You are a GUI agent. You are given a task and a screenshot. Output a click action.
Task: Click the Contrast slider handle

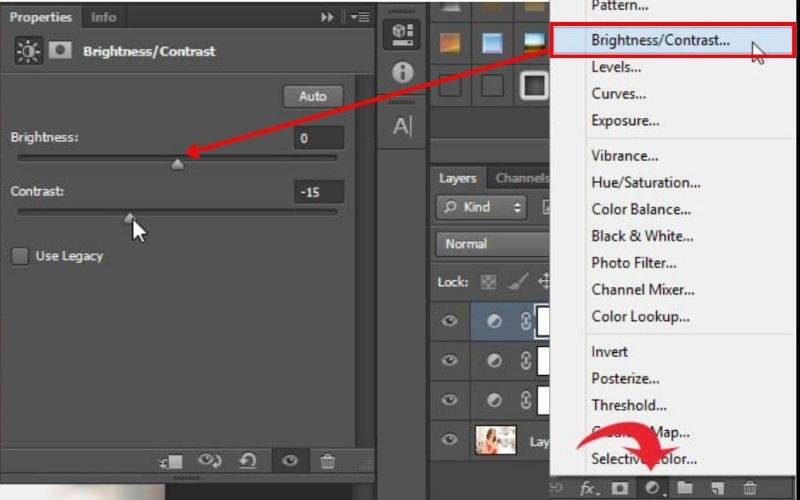[x=129, y=218]
